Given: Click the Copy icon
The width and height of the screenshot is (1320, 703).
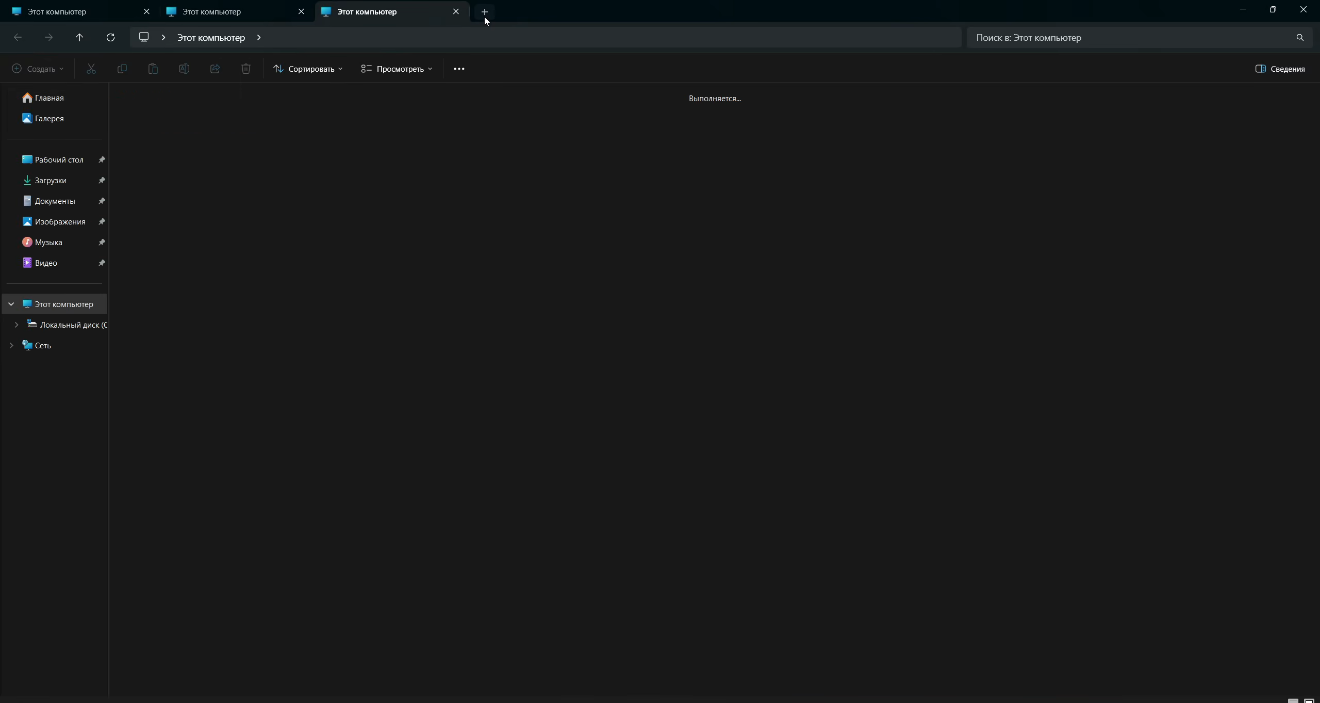Looking at the screenshot, I should click(x=122, y=68).
